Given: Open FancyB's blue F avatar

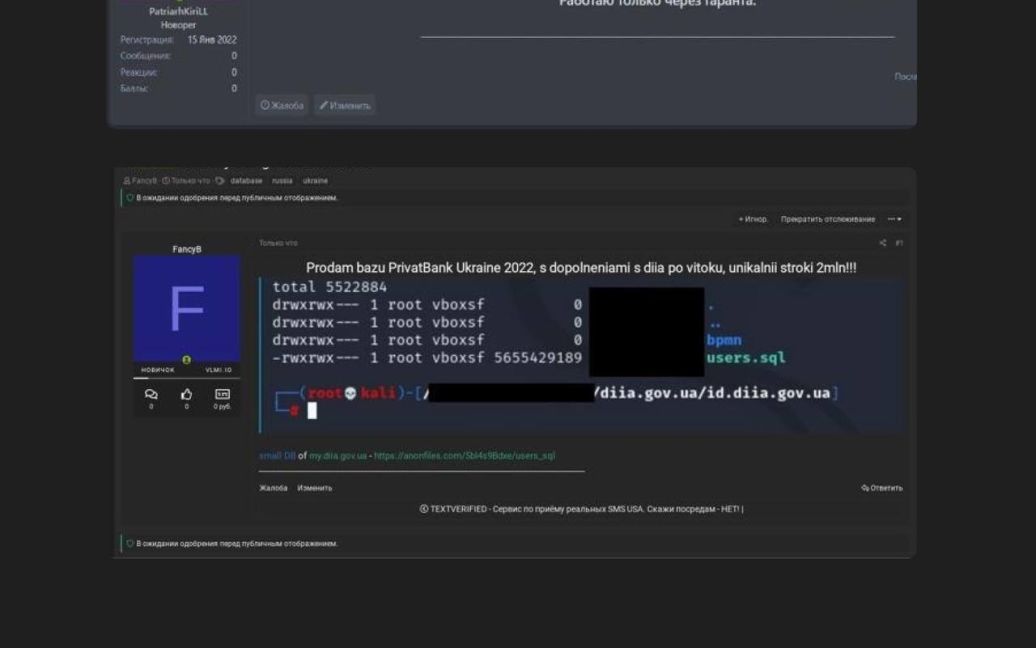Looking at the screenshot, I should pyautogui.click(x=186, y=308).
